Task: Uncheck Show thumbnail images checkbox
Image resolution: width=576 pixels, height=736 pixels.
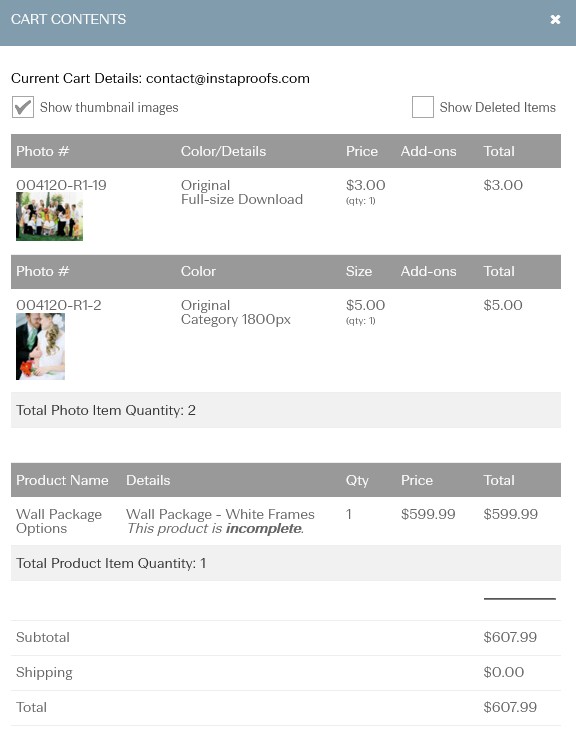Action: (x=23, y=107)
